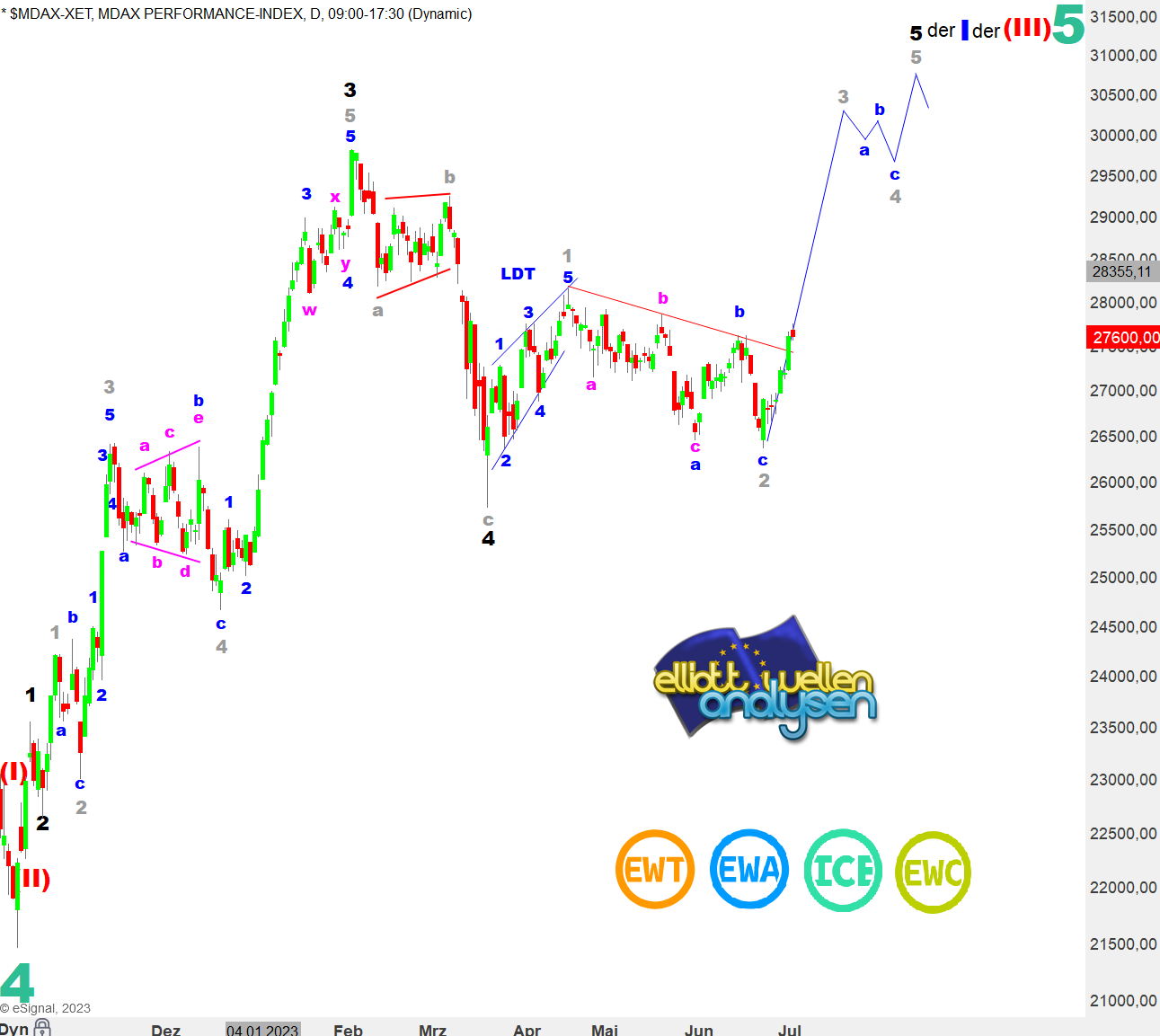Click the red (III) wave label at top
The width and height of the screenshot is (1160, 1036).
[1027, 29]
